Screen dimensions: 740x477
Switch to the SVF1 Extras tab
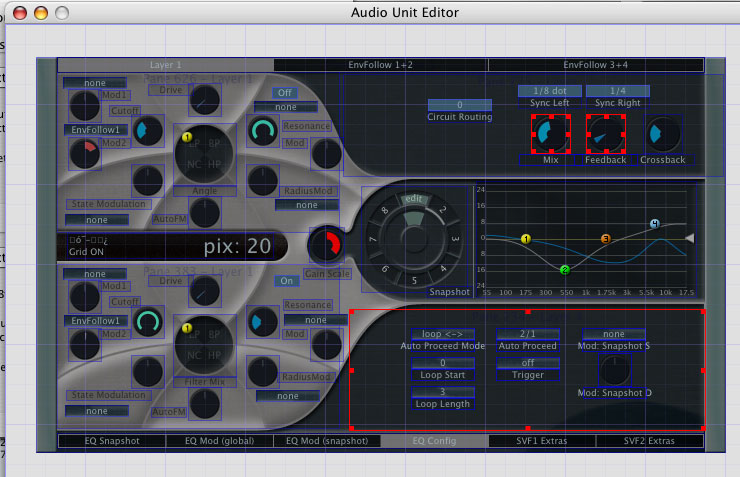coord(542,441)
